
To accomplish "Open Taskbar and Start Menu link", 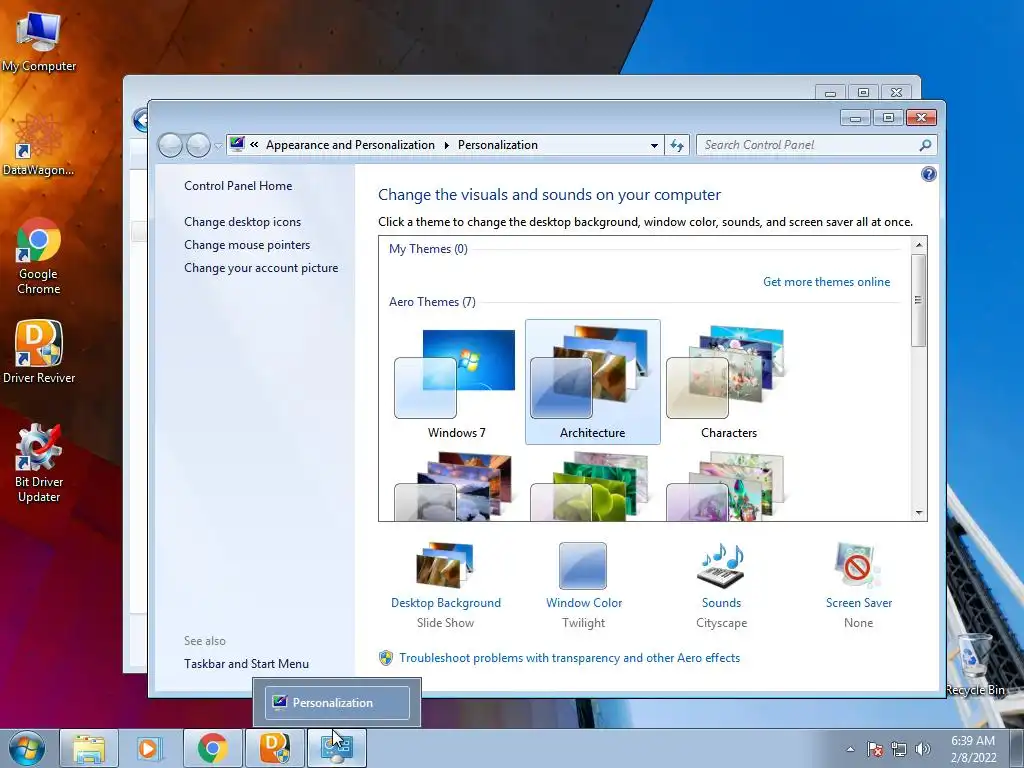I will pyautogui.click(x=246, y=664).
